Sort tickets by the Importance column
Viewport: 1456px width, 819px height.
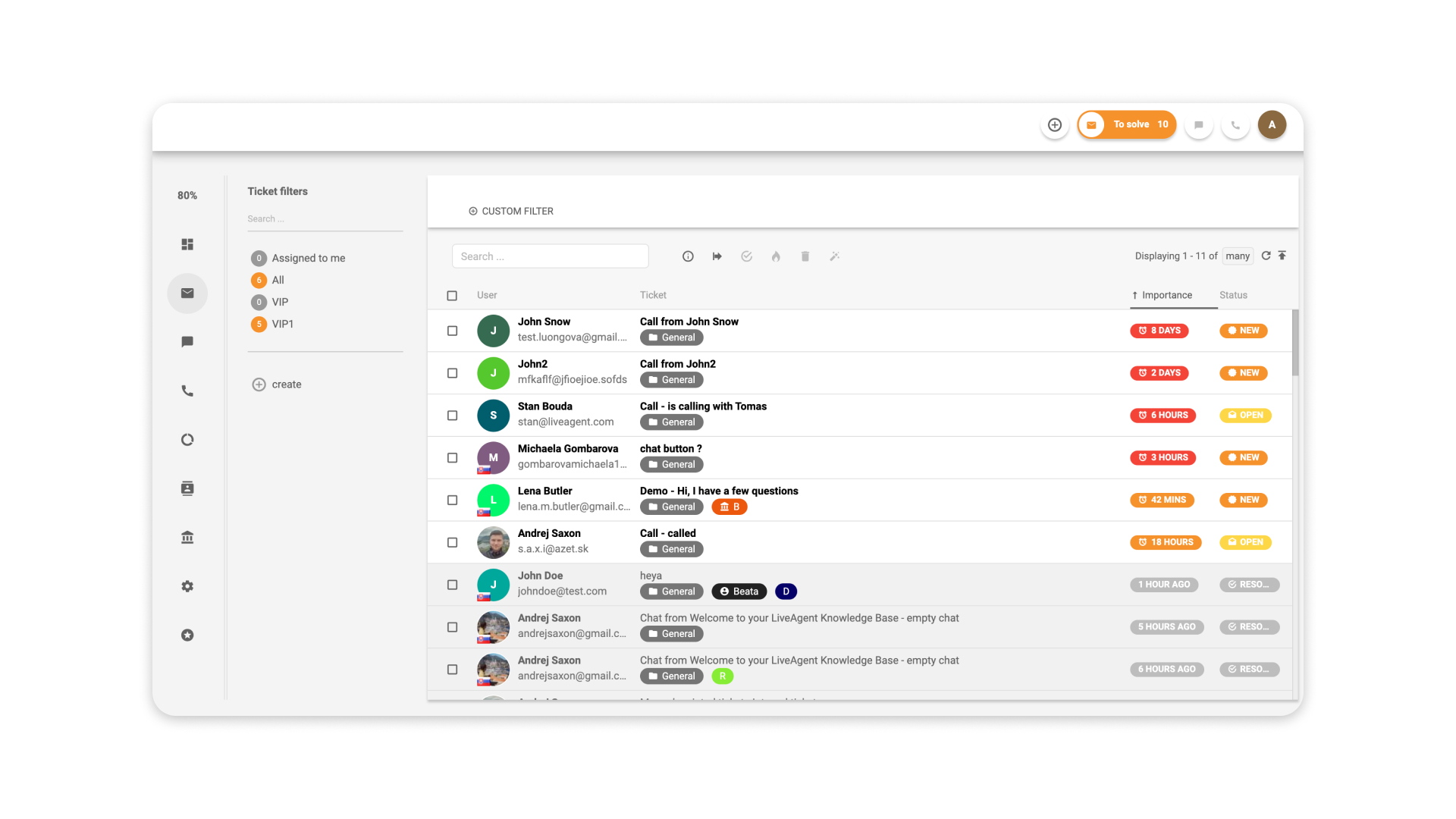tap(1166, 295)
